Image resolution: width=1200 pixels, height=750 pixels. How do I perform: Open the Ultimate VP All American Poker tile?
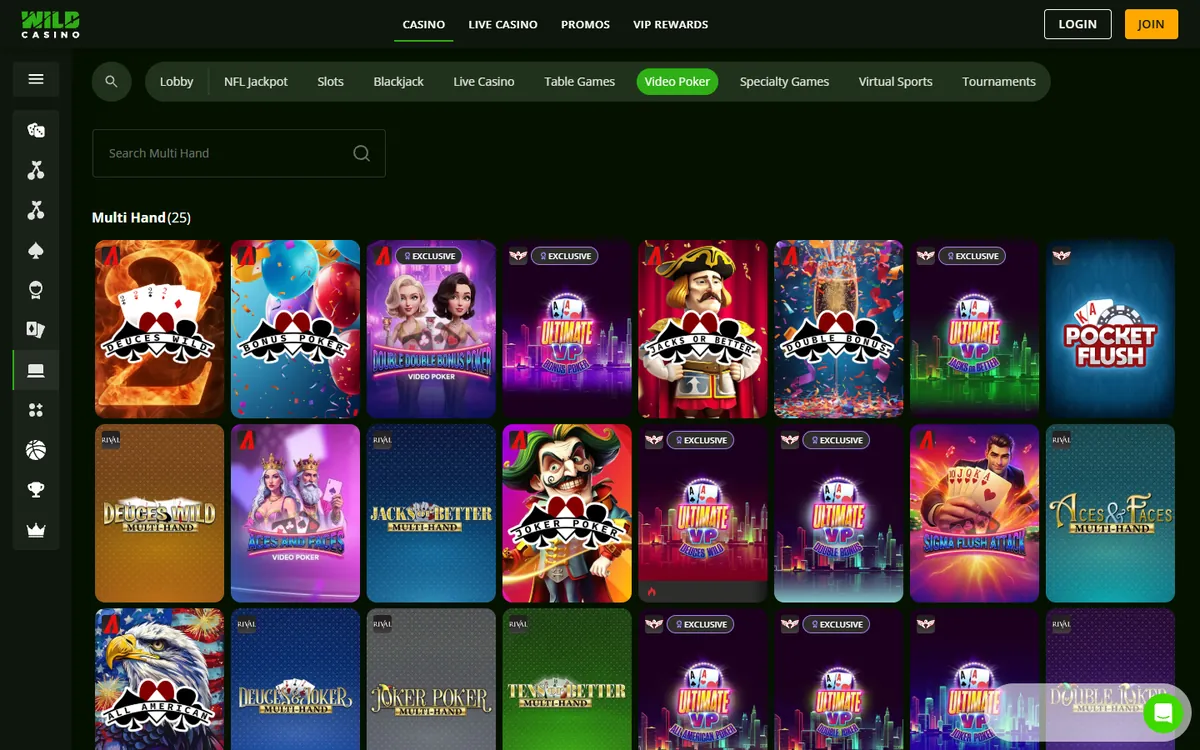(703, 679)
